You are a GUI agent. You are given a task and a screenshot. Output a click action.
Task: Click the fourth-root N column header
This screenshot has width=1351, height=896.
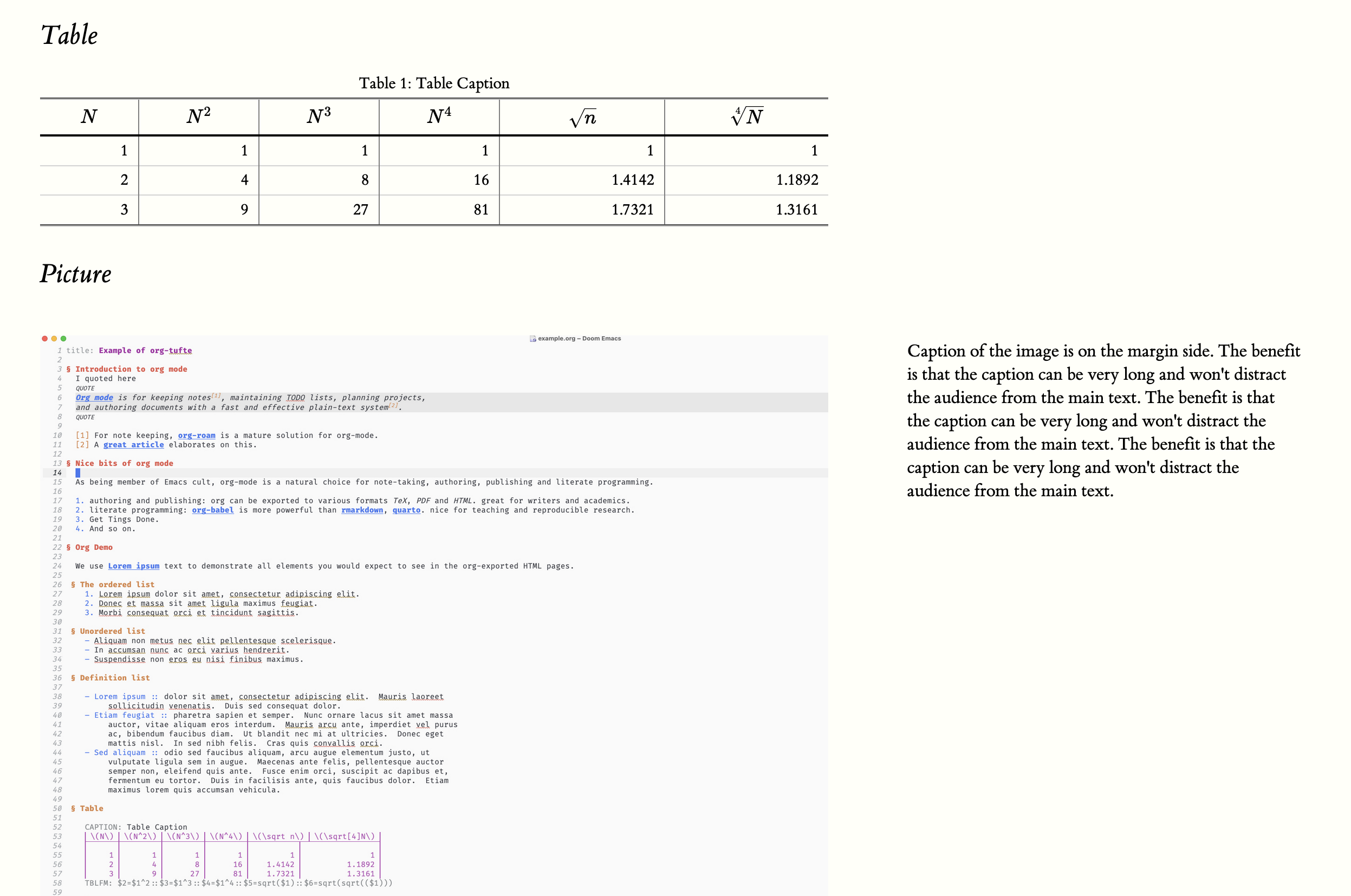tap(746, 116)
